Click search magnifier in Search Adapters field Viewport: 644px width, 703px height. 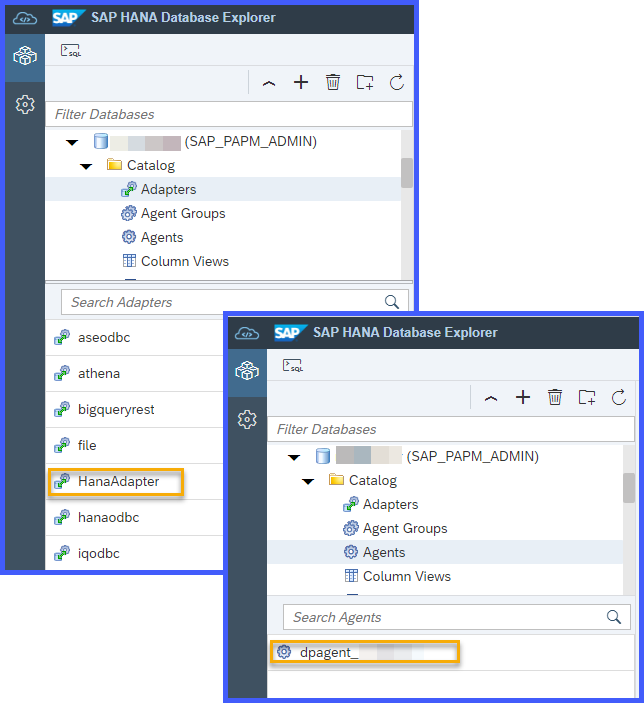tap(392, 302)
